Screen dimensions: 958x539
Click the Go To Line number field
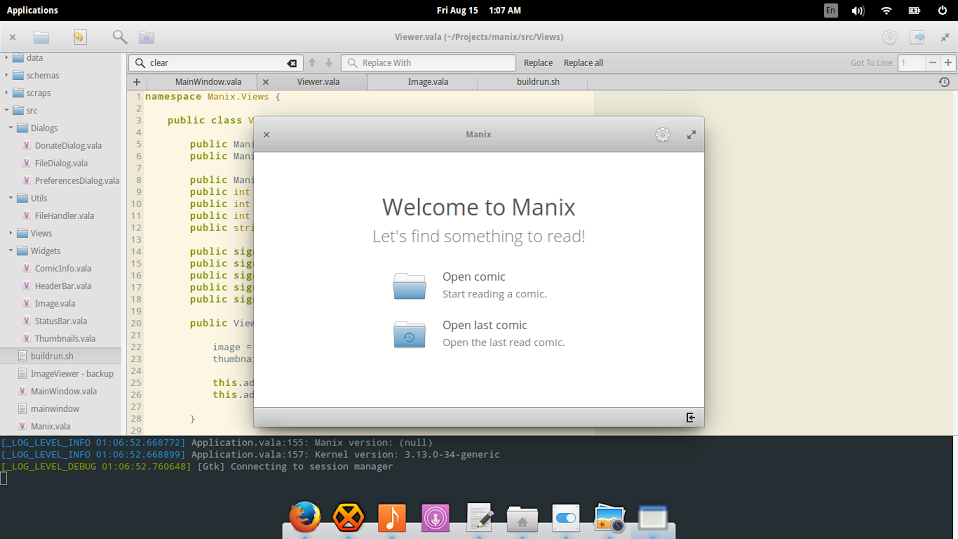[x=911, y=62]
